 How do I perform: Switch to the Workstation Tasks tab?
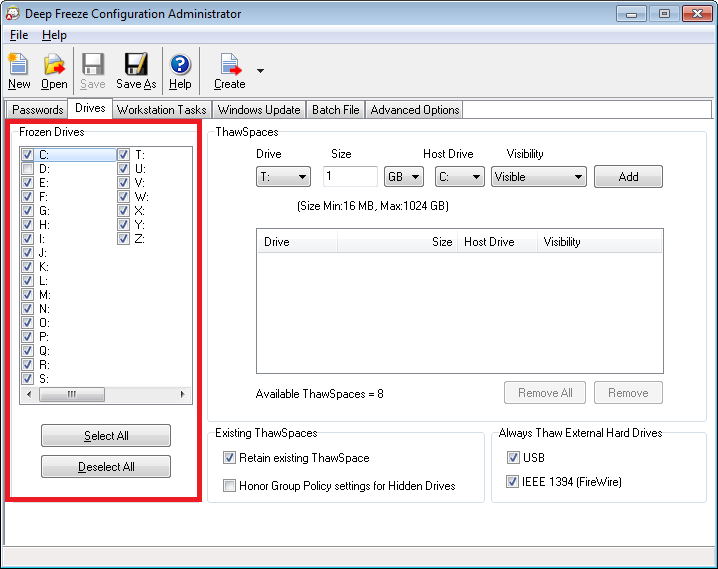click(x=161, y=110)
